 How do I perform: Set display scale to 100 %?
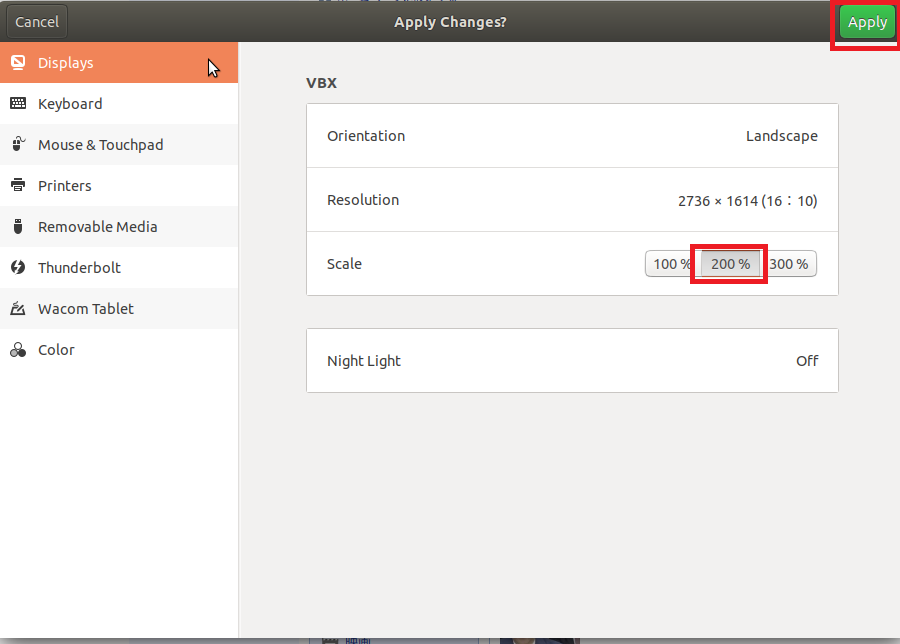pos(670,264)
